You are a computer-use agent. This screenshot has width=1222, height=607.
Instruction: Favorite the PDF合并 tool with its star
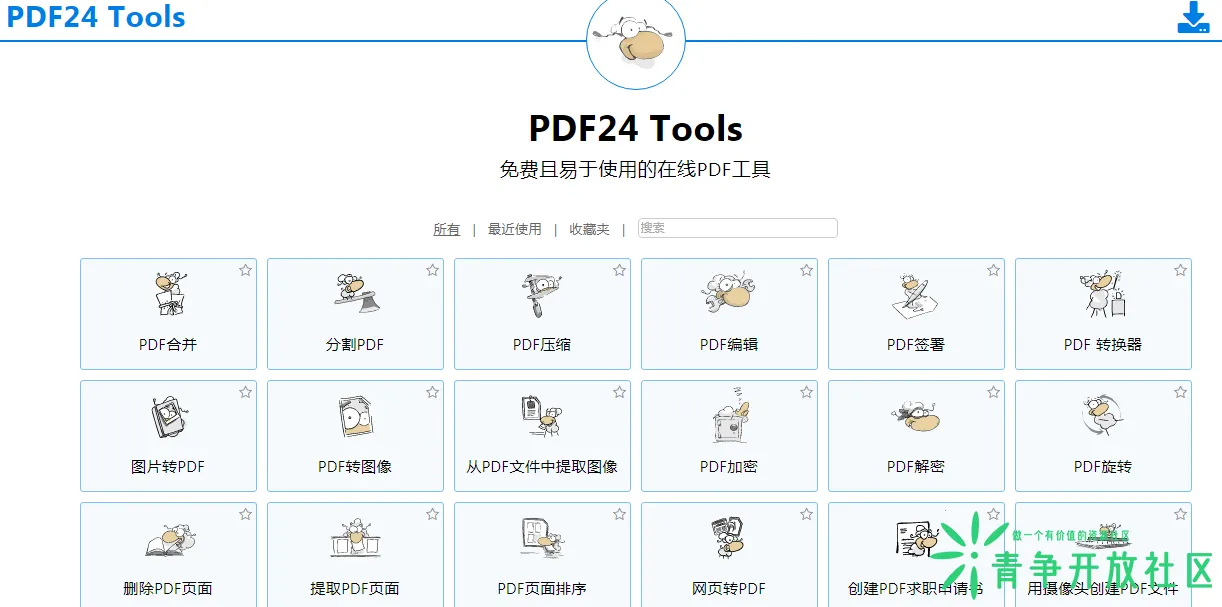pyautogui.click(x=245, y=270)
